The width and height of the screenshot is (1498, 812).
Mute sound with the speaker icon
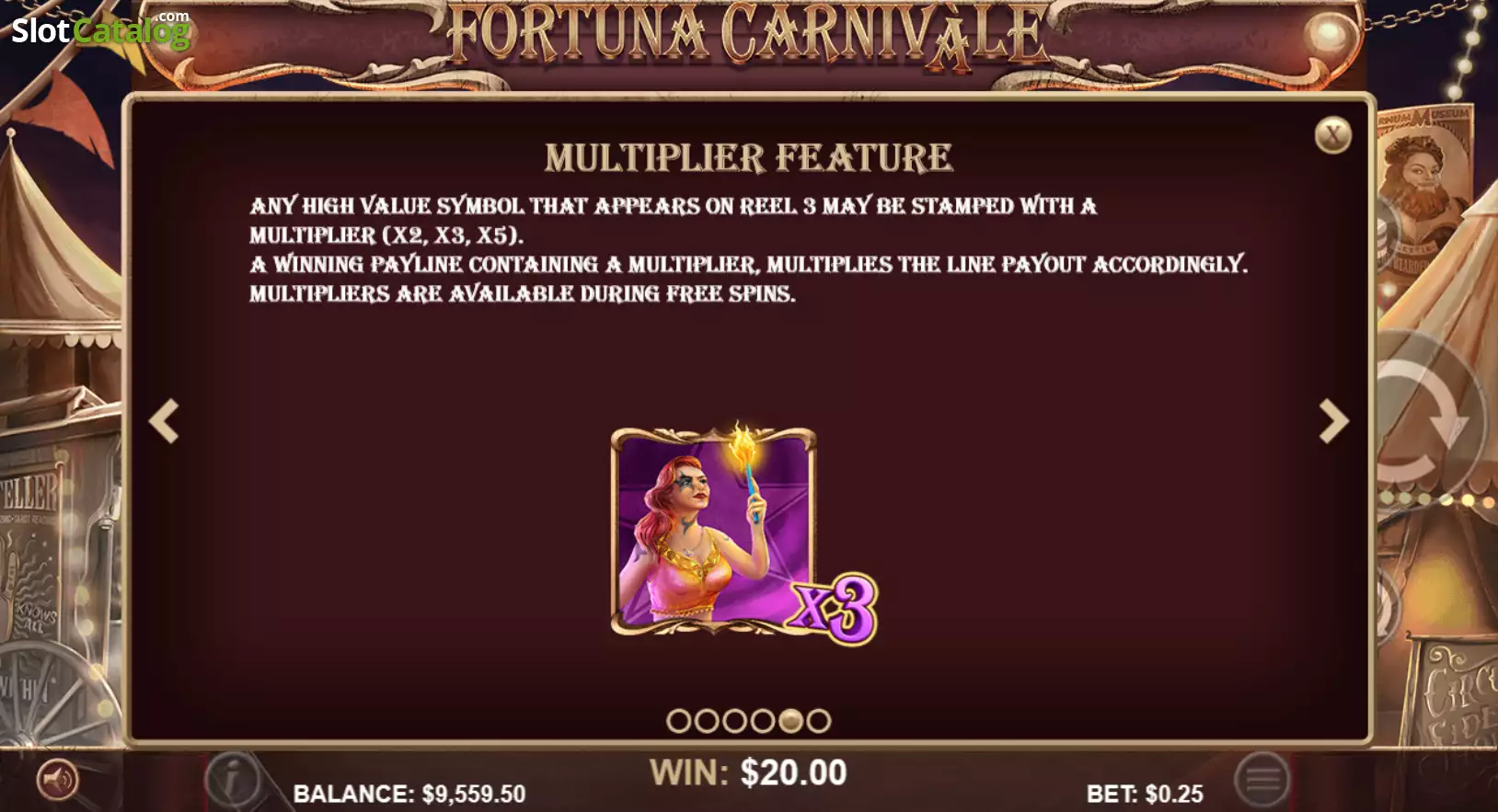(x=57, y=781)
